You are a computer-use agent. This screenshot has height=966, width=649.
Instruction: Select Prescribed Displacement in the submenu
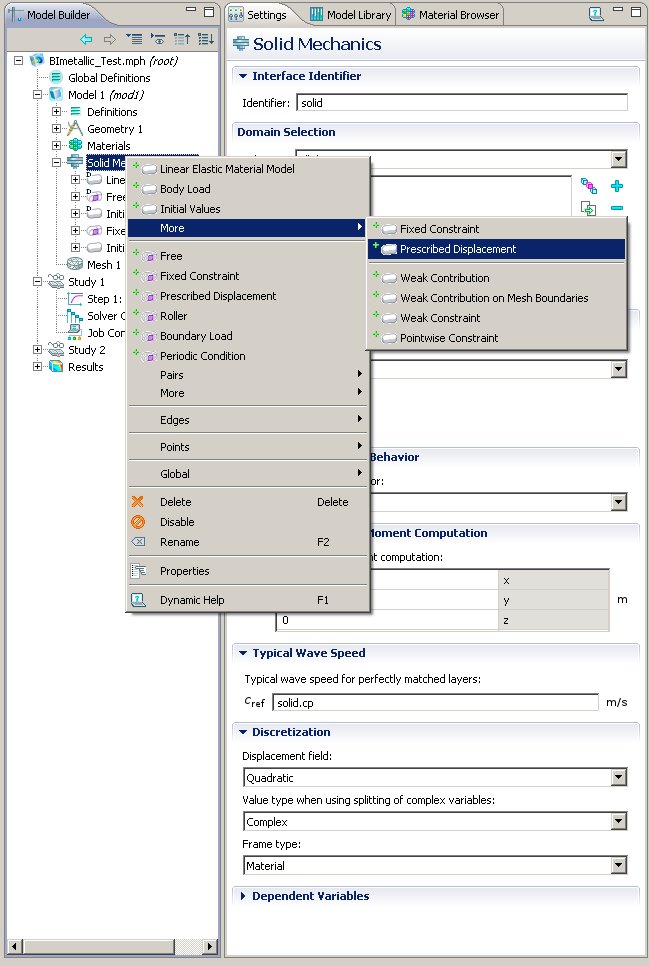[457, 249]
